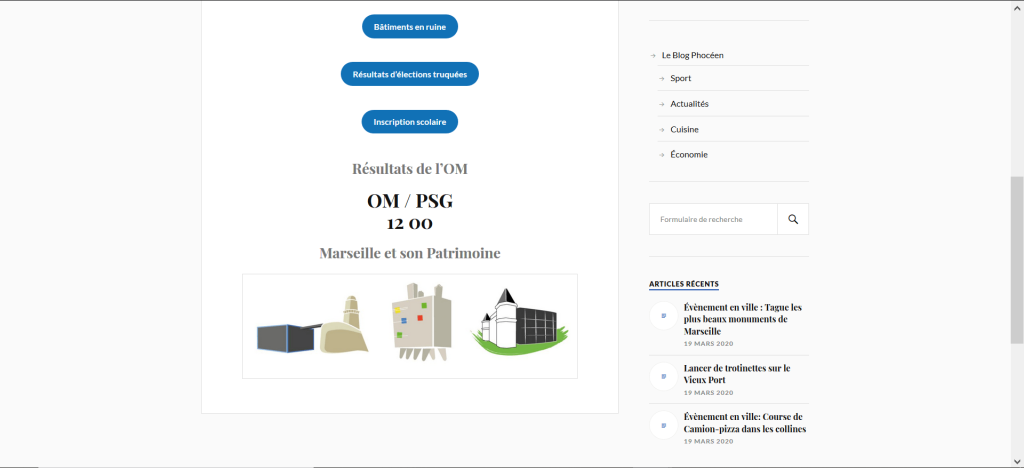Click the Articles Récents heading
Image resolution: width=1024 pixels, height=468 pixels.
coord(684,284)
